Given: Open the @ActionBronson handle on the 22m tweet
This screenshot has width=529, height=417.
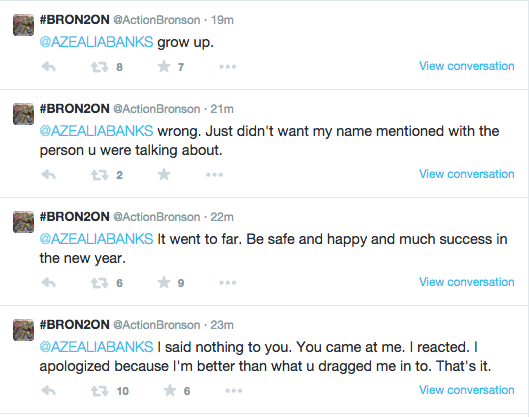Looking at the screenshot, I should coord(157,217).
